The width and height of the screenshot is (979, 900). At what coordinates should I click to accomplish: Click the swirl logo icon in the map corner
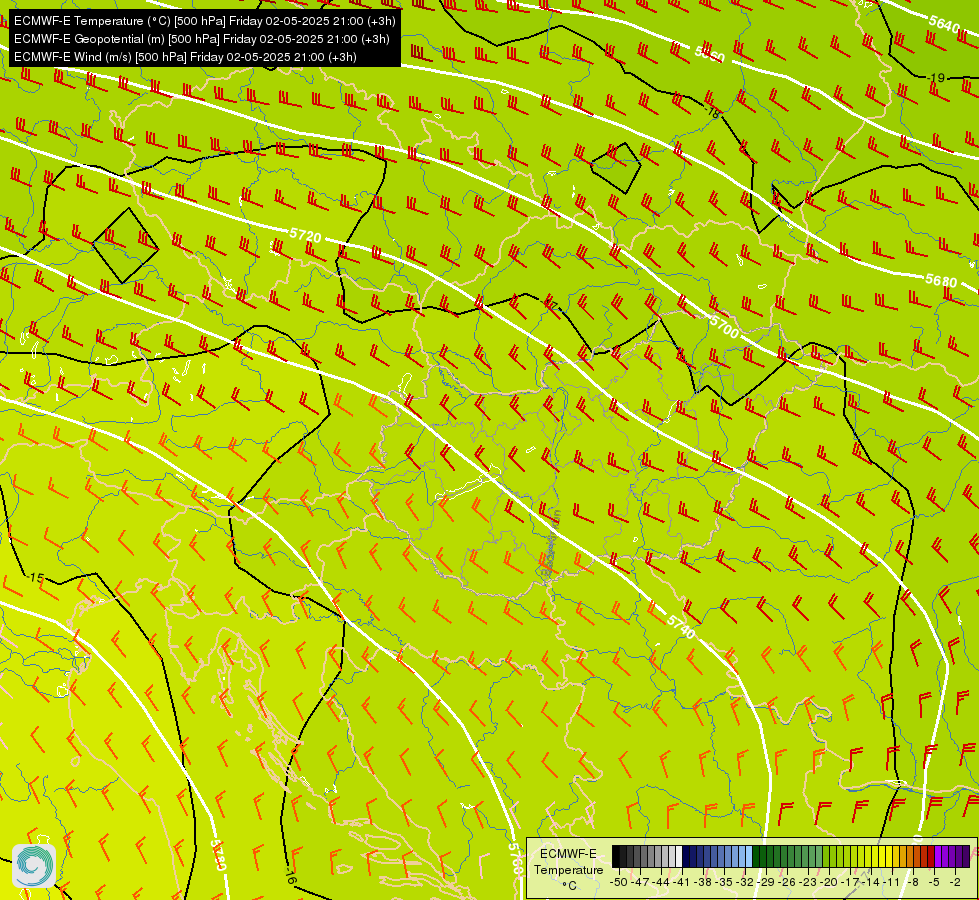[34, 866]
